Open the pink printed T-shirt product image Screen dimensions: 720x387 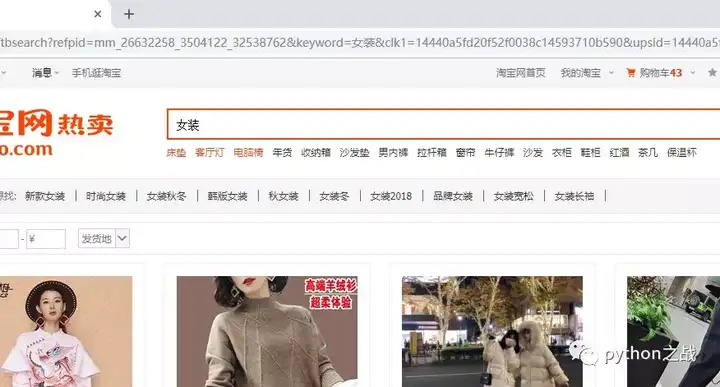coord(66,331)
